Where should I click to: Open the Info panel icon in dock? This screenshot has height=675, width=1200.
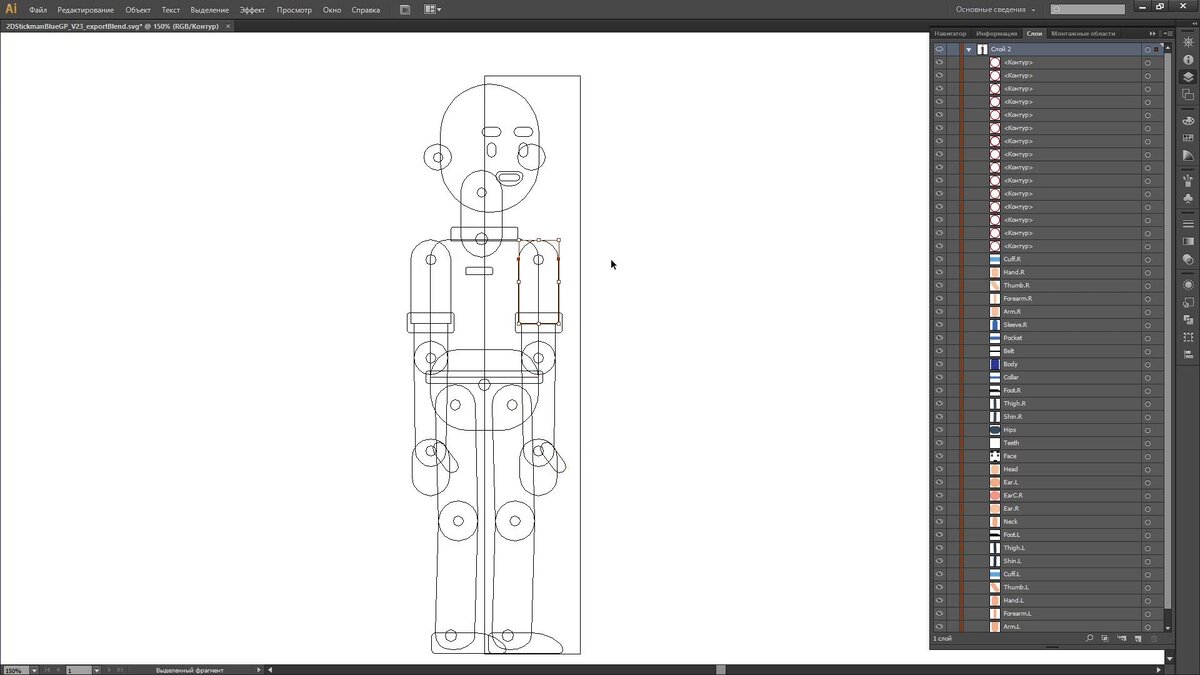[x=1188, y=60]
